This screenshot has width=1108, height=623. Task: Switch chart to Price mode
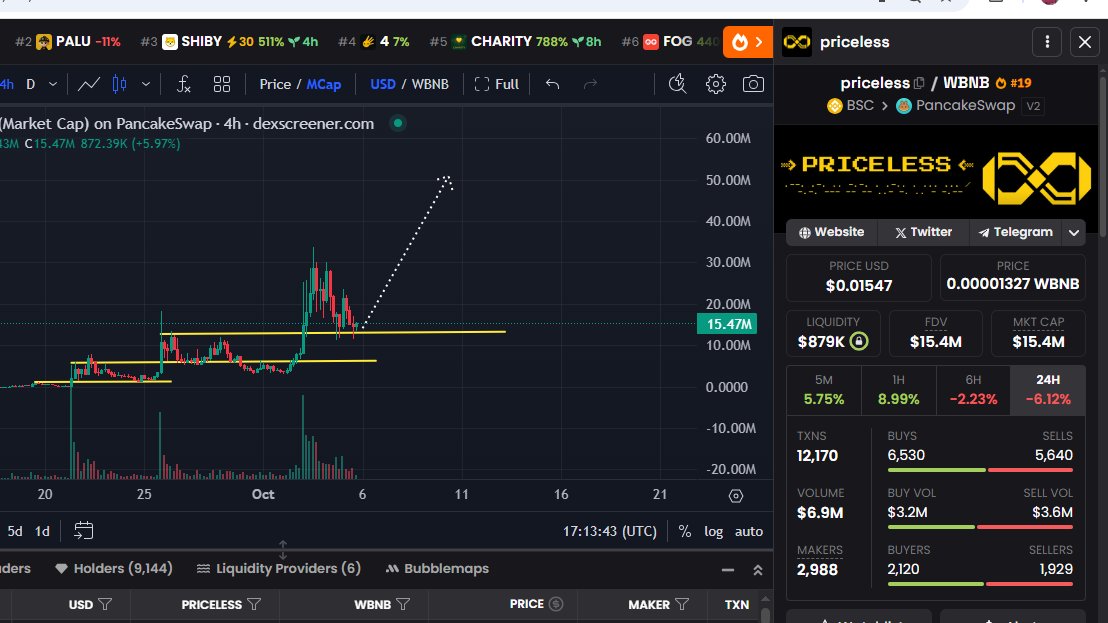pos(275,84)
